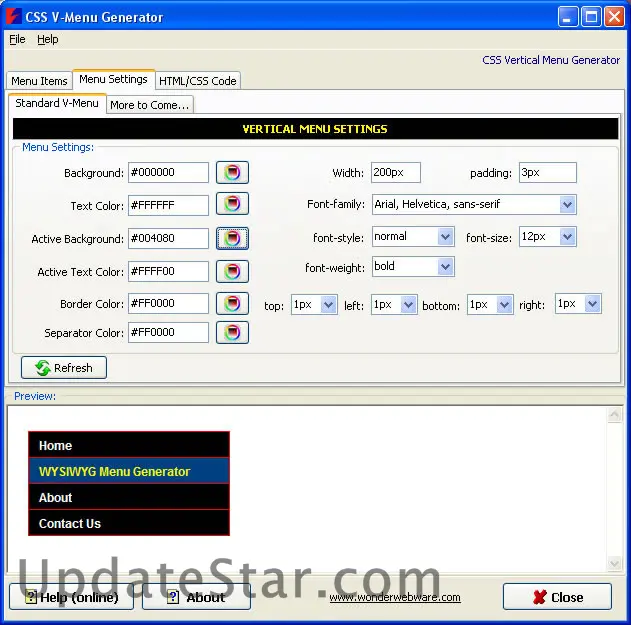Image resolution: width=631 pixels, height=625 pixels.
Task: Expand the Font-family dropdown
Action: click(x=567, y=204)
